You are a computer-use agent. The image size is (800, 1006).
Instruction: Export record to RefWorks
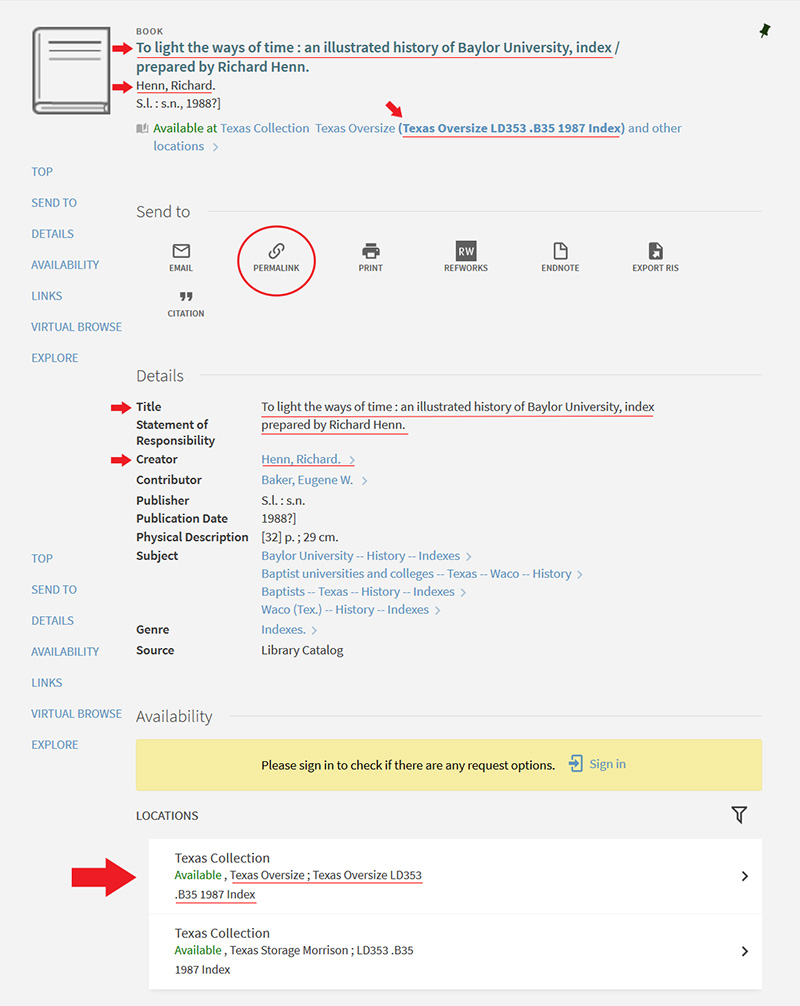[x=466, y=257]
